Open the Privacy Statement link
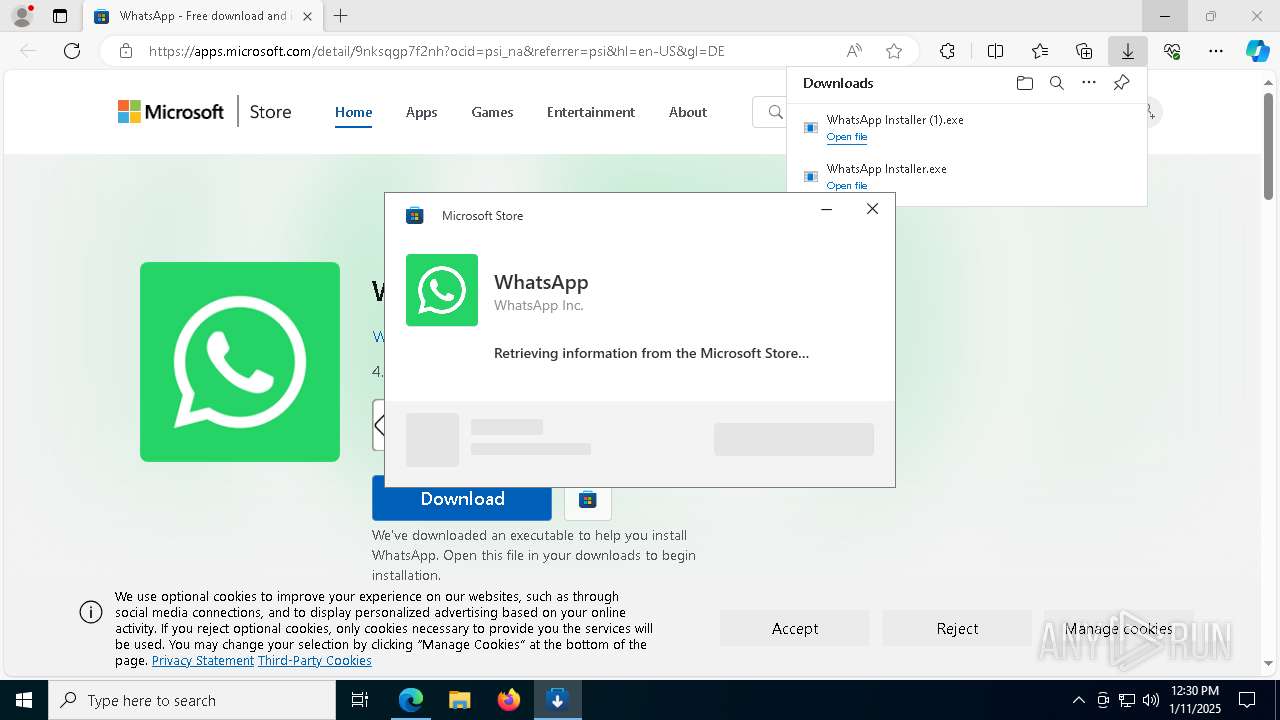 203,661
